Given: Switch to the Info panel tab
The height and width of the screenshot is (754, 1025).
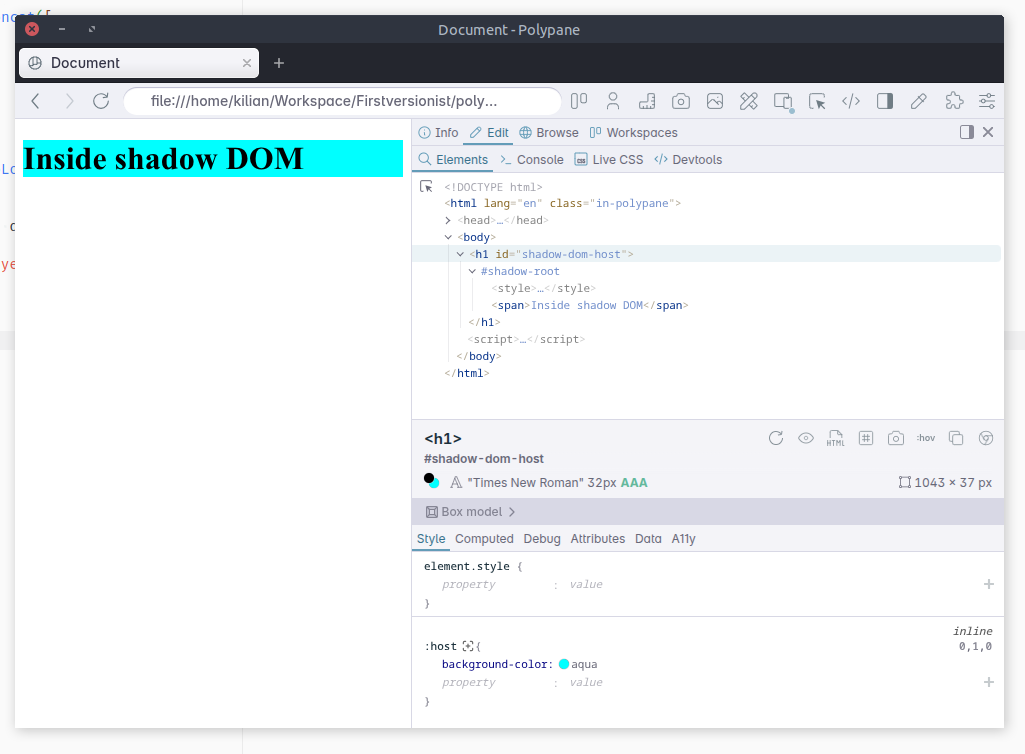Looking at the screenshot, I should [439, 133].
